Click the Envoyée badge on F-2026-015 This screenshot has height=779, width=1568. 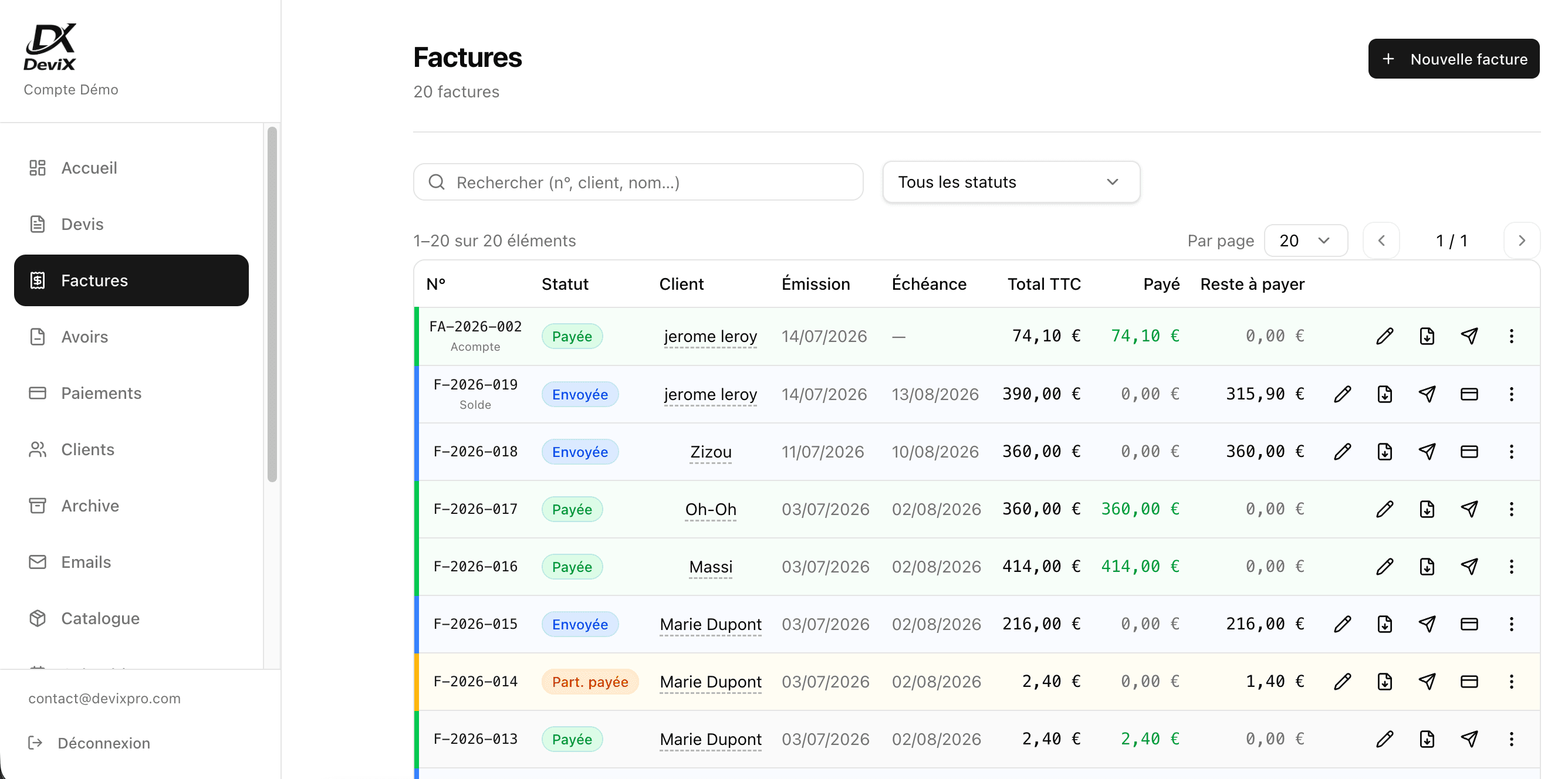point(580,624)
